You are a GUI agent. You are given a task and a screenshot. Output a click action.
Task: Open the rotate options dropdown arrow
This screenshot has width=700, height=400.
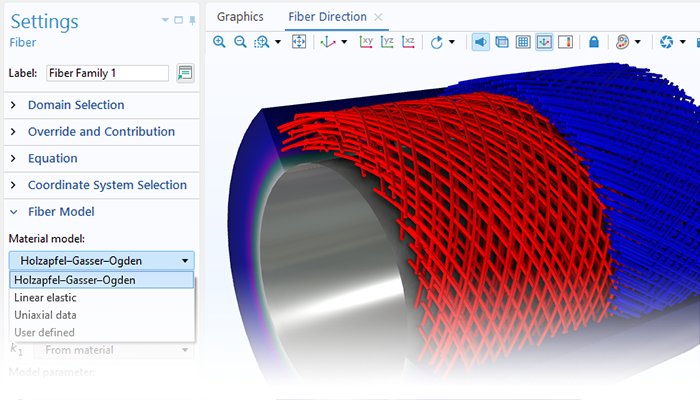point(452,42)
